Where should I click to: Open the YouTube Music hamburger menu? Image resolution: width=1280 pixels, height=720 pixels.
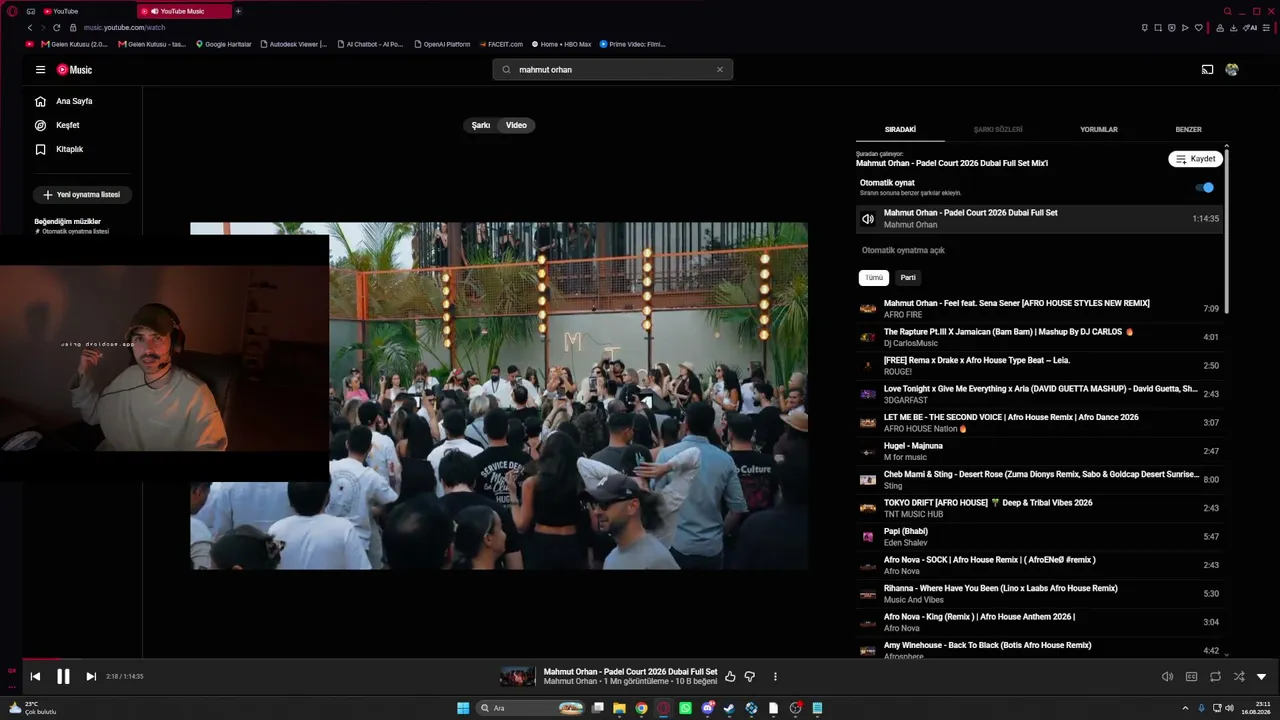pyautogui.click(x=40, y=70)
